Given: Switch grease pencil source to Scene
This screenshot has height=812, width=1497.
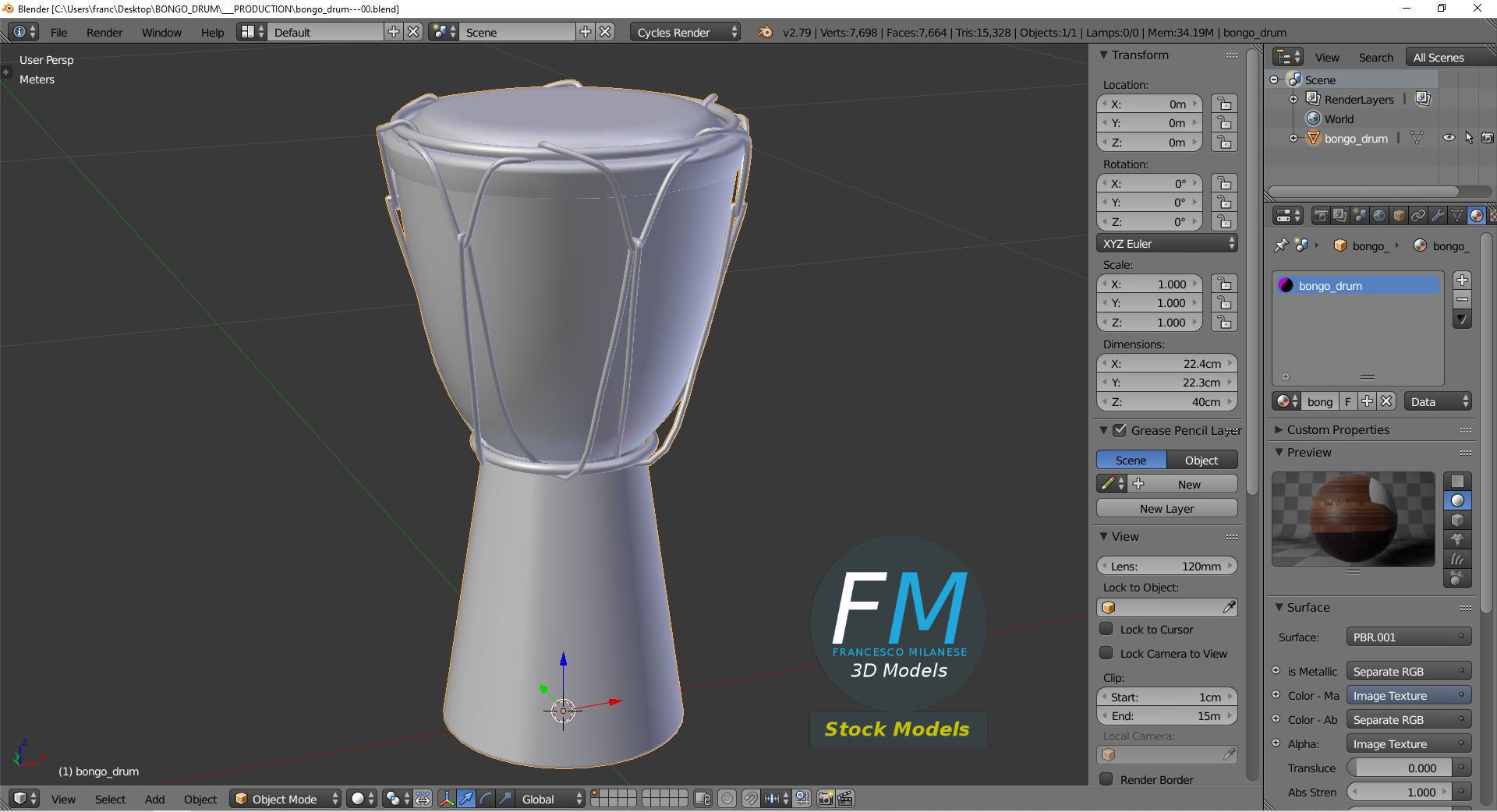Looking at the screenshot, I should (x=1131, y=460).
